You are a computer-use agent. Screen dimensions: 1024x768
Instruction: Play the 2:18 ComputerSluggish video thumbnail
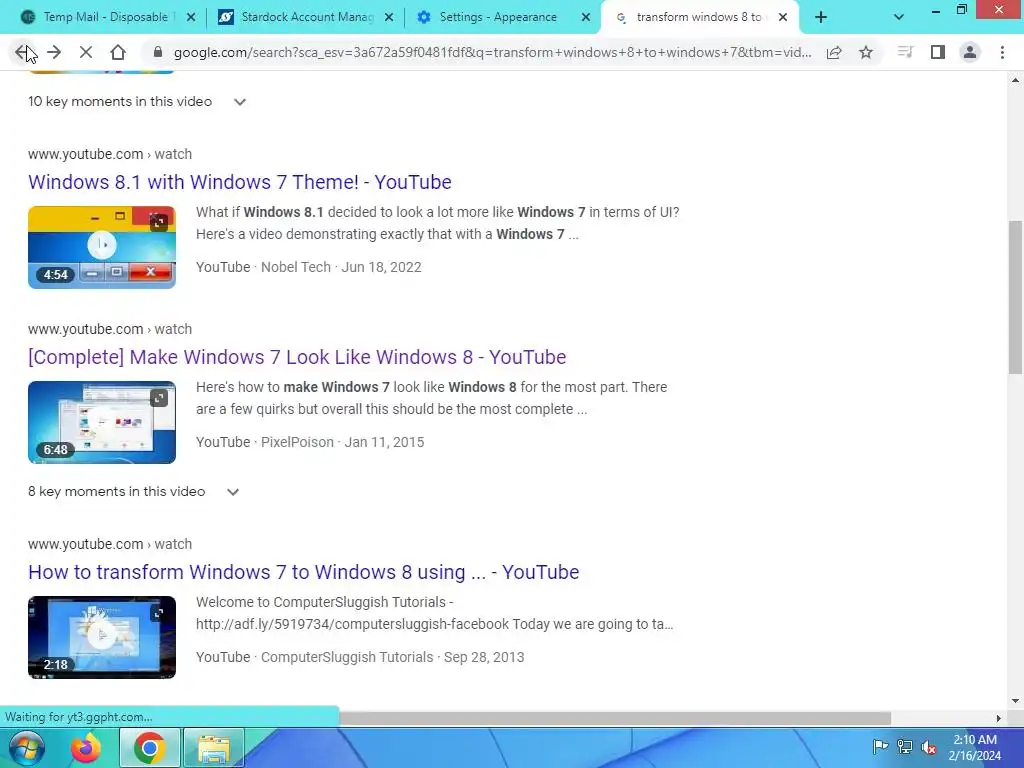pyautogui.click(x=102, y=637)
